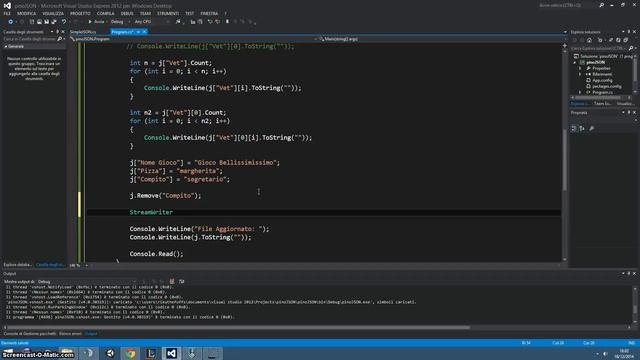Switch to the SimpleJSON.cs tab
Screen dimensions: 640x360
pyautogui.click(x=83, y=32)
